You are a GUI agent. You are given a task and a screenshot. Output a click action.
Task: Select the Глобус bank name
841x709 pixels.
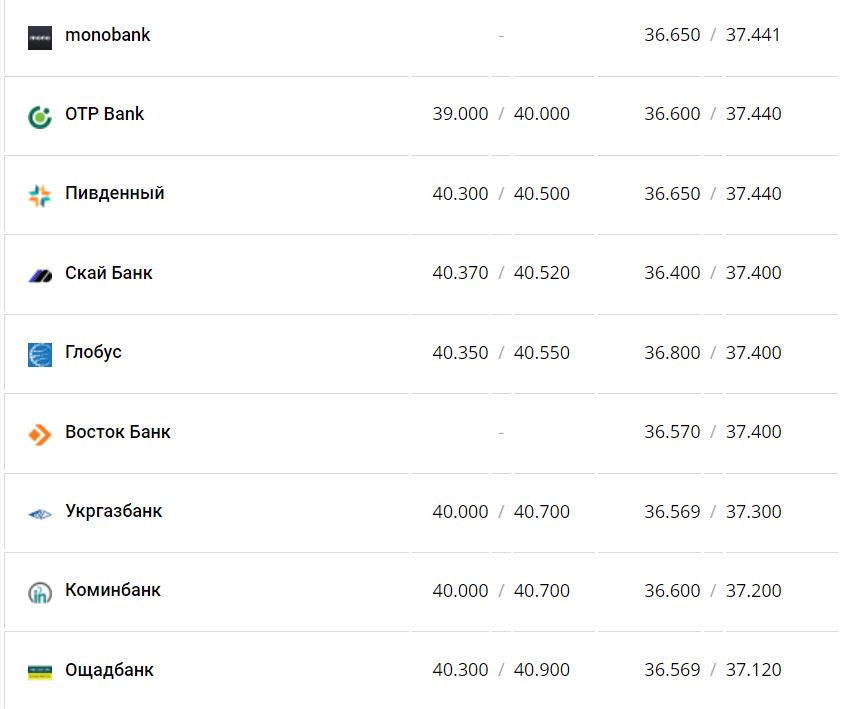click(x=94, y=352)
